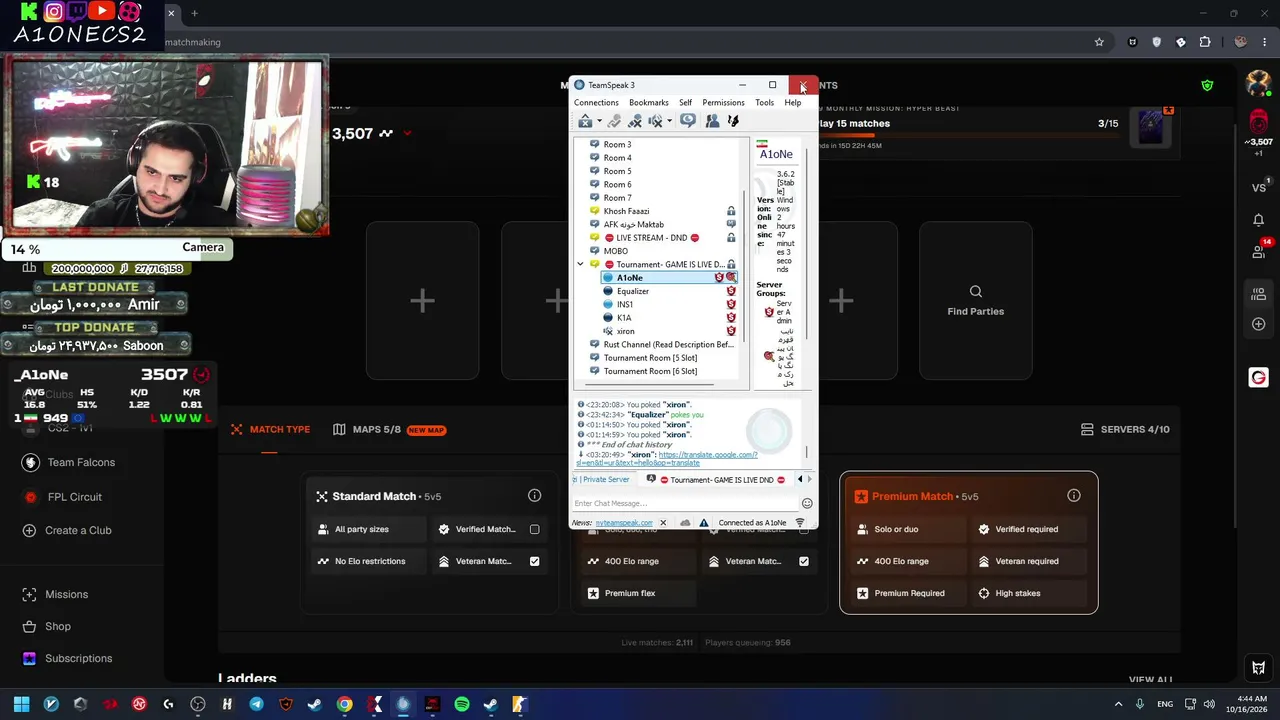The height and width of the screenshot is (720, 1280).
Task: Dismiss the TeamSpeak news bar with X
Action: [x=662, y=523]
